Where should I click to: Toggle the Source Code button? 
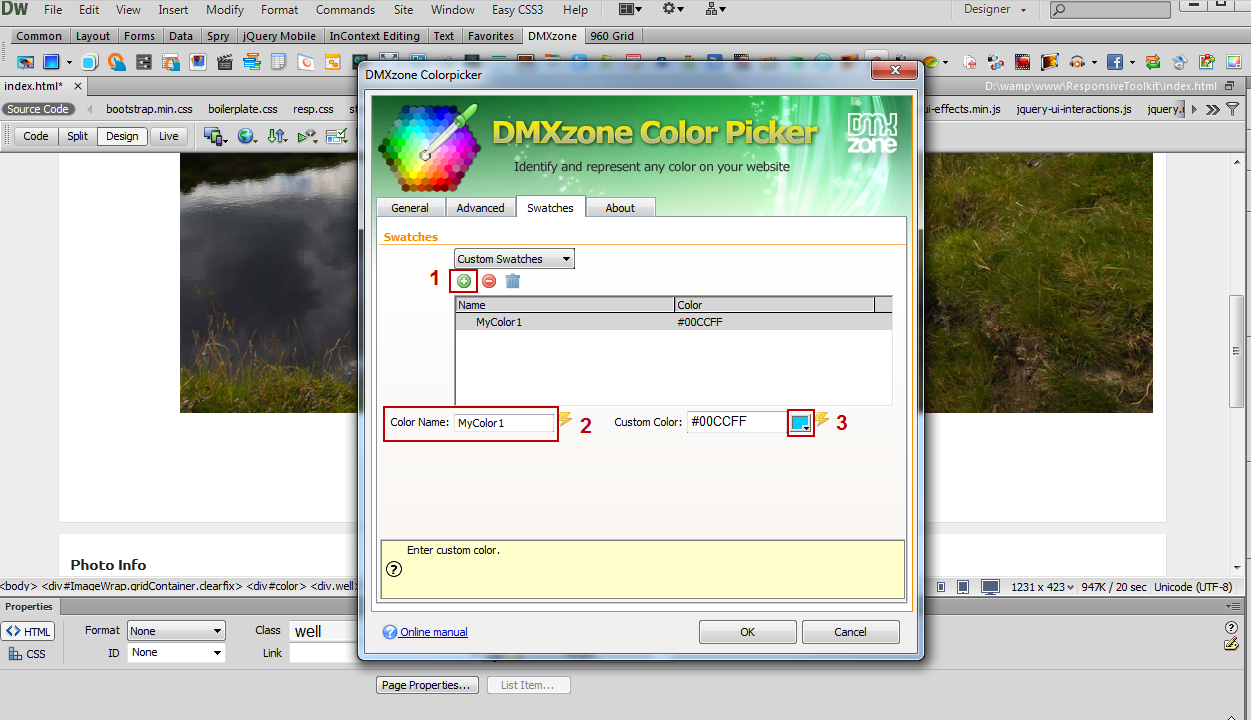(x=38, y=109)
